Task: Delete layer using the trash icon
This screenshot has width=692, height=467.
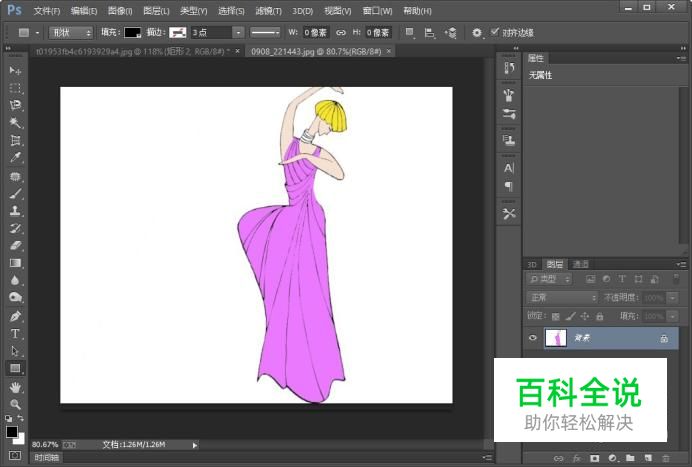Action: (x=665, y=459)
